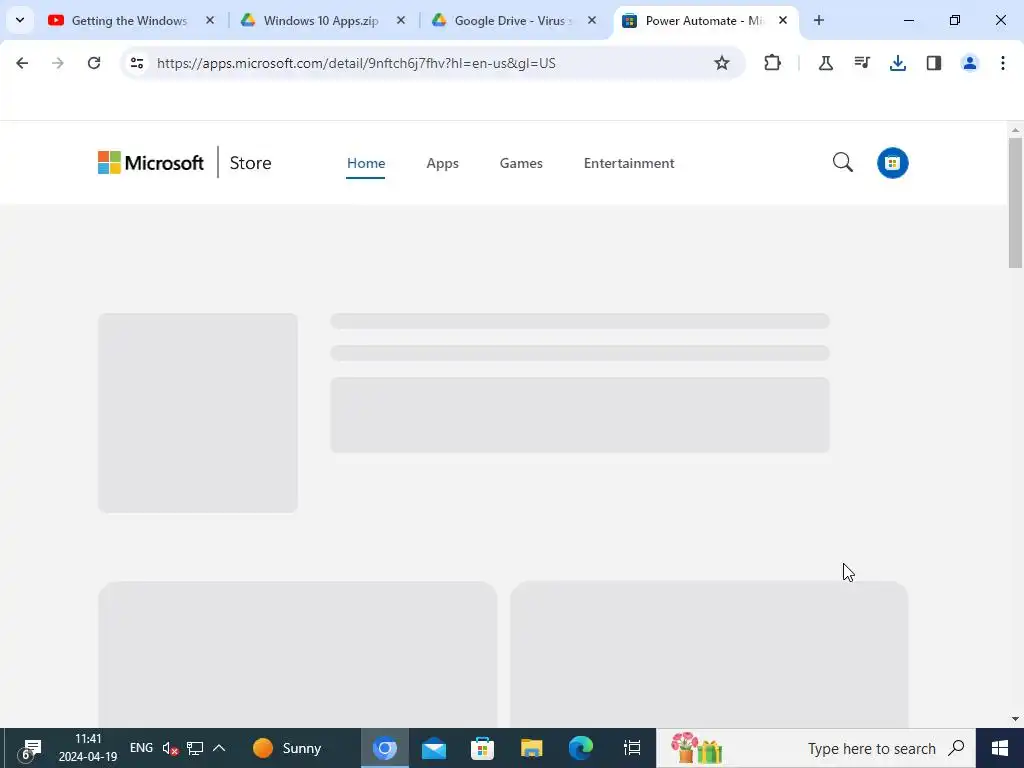Click the page vertical scrollbar thumb
The width and height of the screenshot is (1024, 768).
[x=1015, y=202]
